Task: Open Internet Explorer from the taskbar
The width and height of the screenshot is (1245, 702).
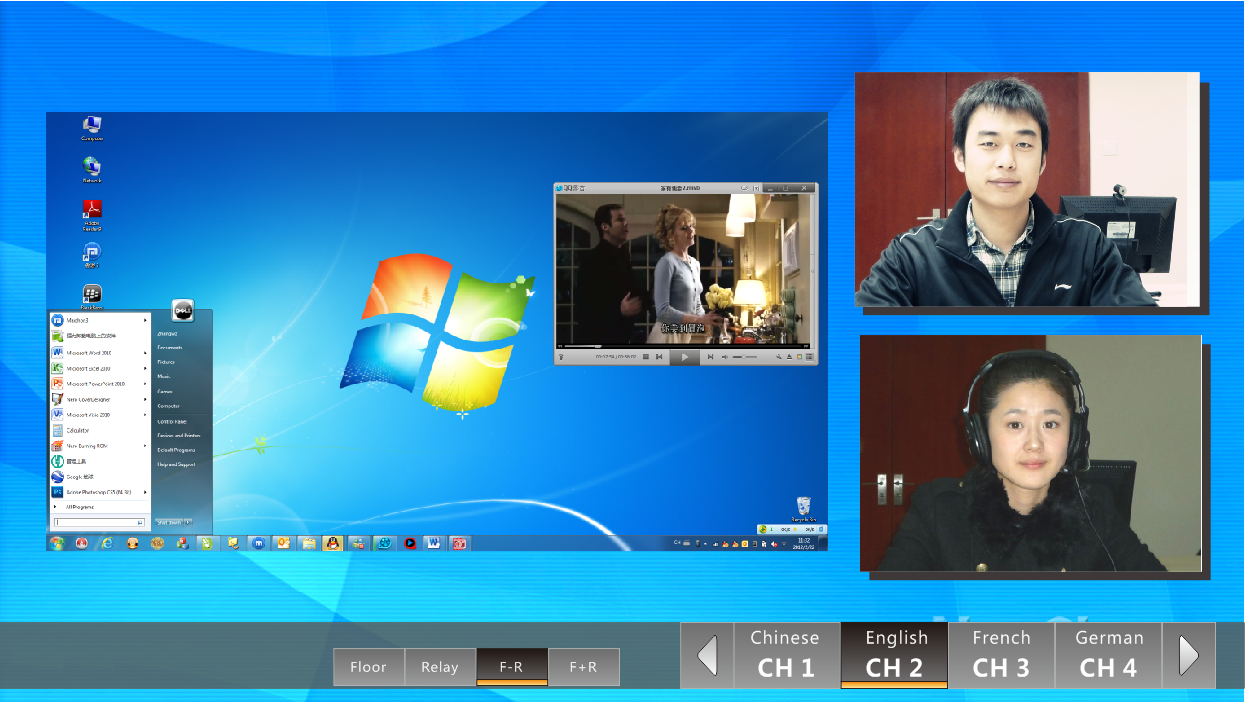Action: click(107, 543)
